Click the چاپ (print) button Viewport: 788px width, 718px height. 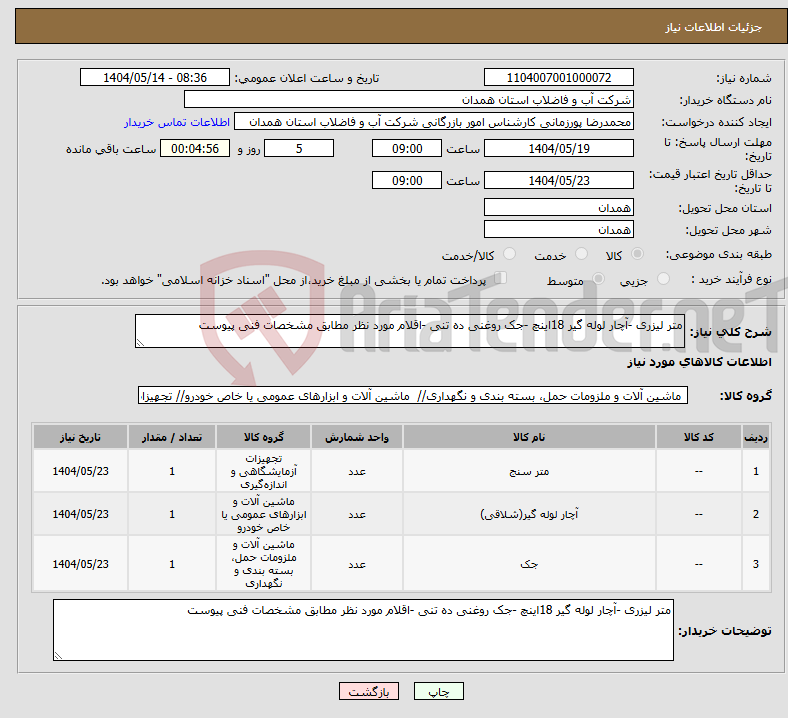coord(438,691)
